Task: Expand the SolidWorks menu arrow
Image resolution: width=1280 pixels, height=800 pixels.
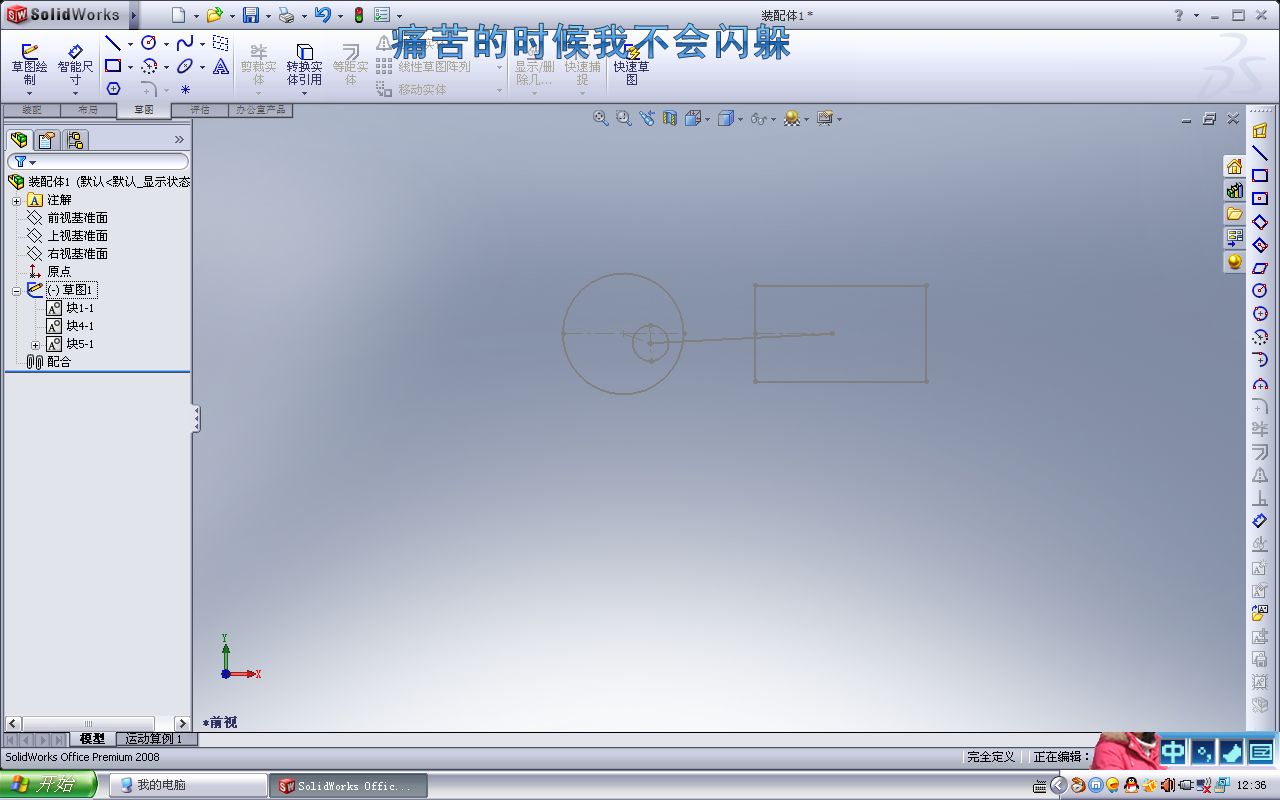Action: (x=134, y=15)
